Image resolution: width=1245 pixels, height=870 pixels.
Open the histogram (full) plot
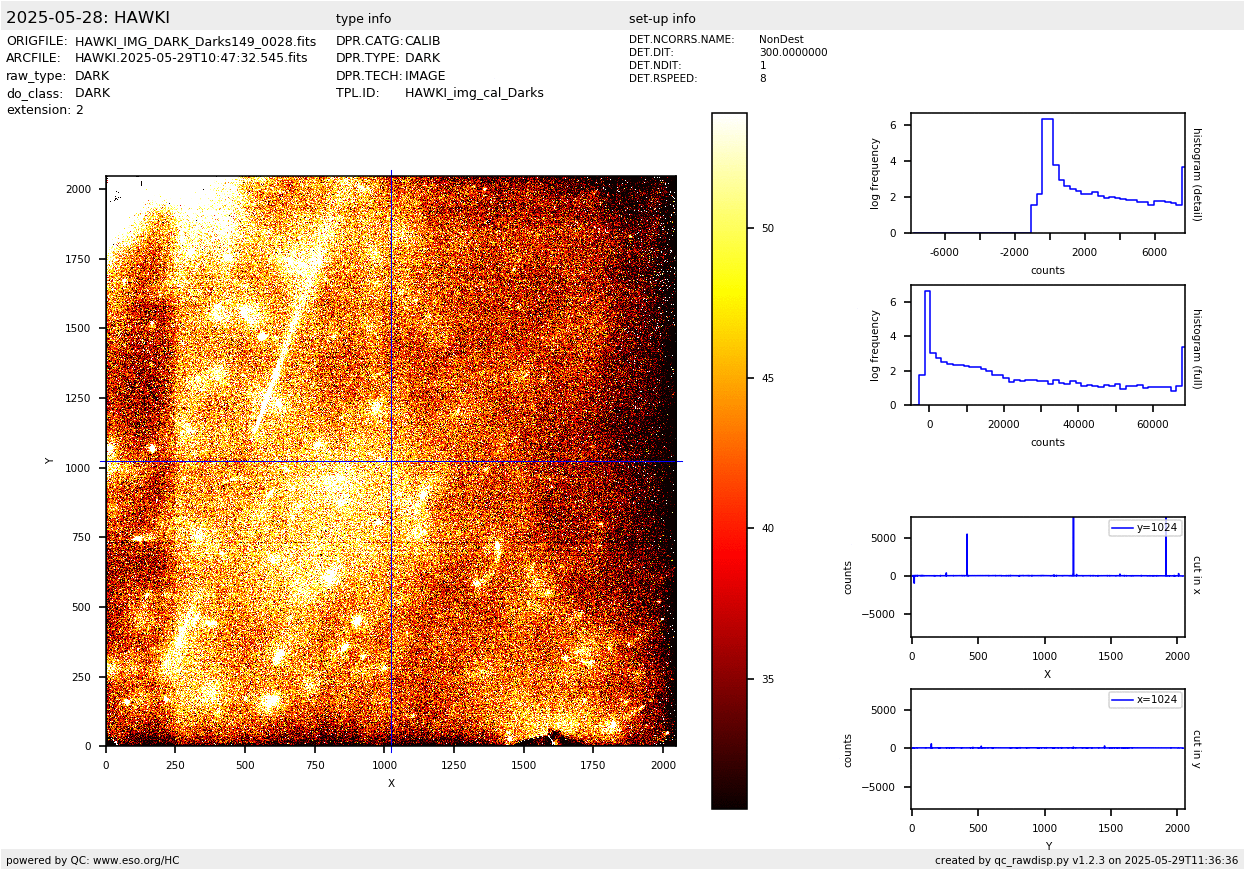pyautogui.click(x=1047, y=345)
